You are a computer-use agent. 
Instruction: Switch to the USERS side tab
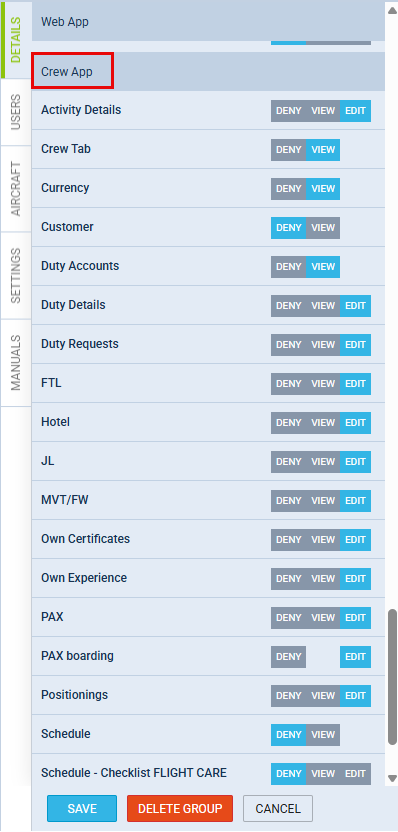pos(16,112)
